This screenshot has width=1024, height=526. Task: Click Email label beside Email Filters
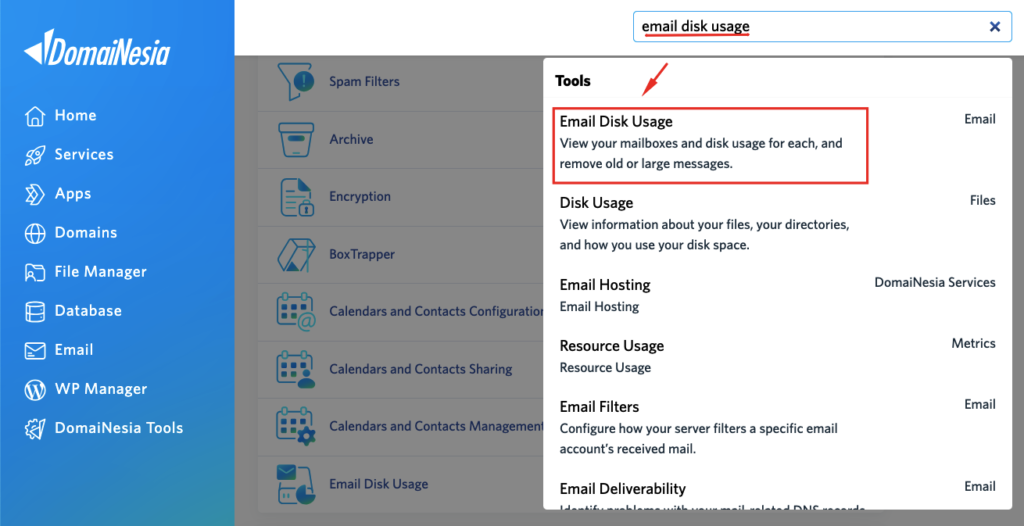coord(980,404)
